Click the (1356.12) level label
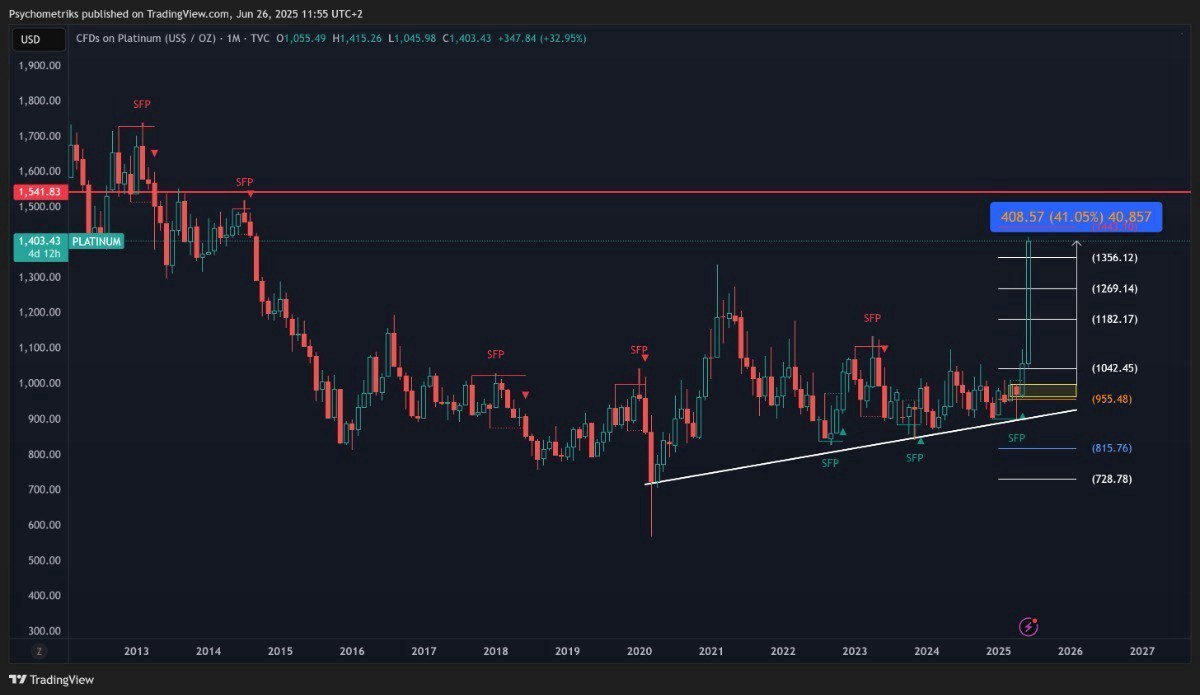Image resolution: width=1200 pixels, height=695 pixels. coord(1115,258)
